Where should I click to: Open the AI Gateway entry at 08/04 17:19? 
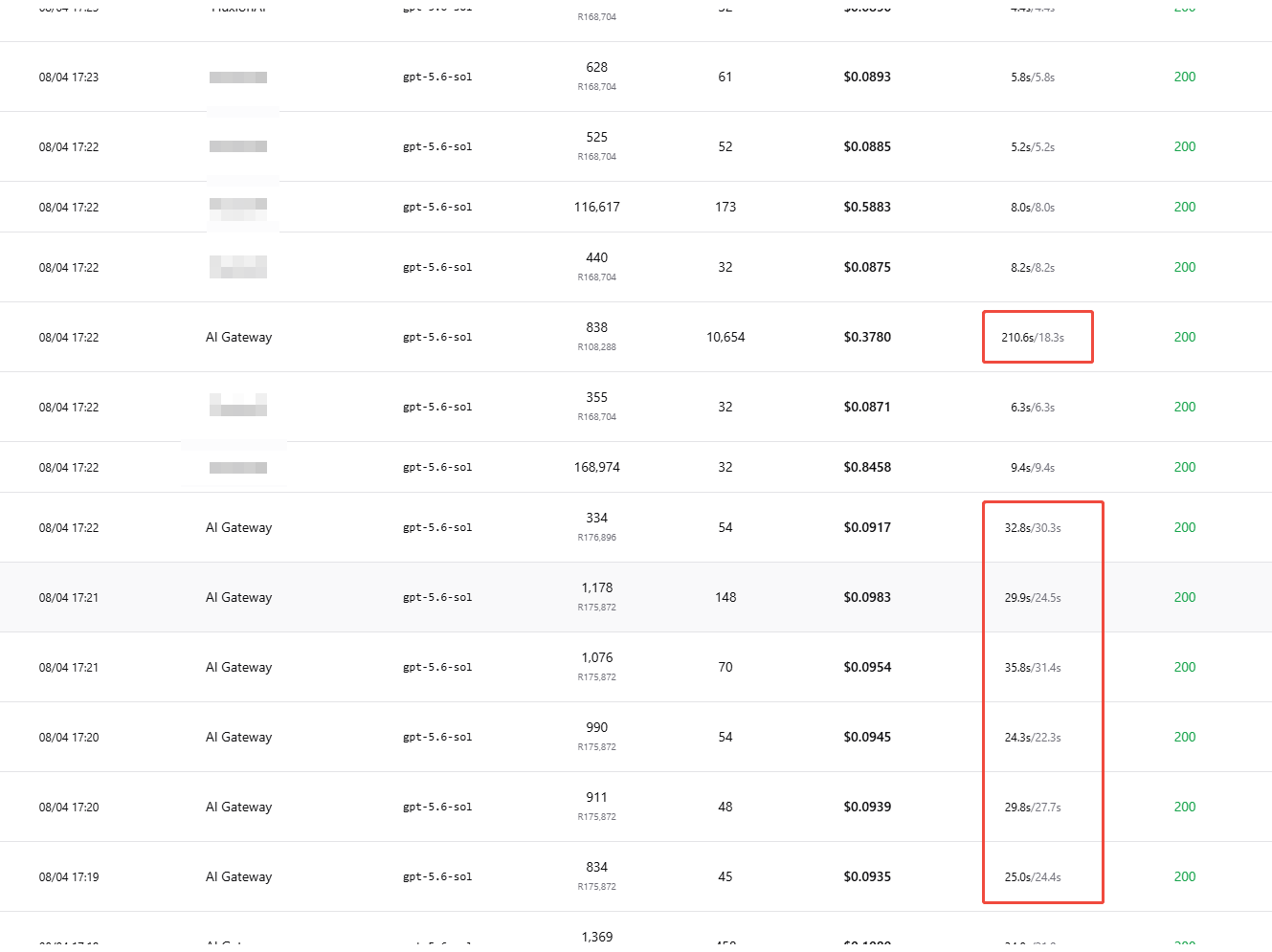click(x=238, y=876)
